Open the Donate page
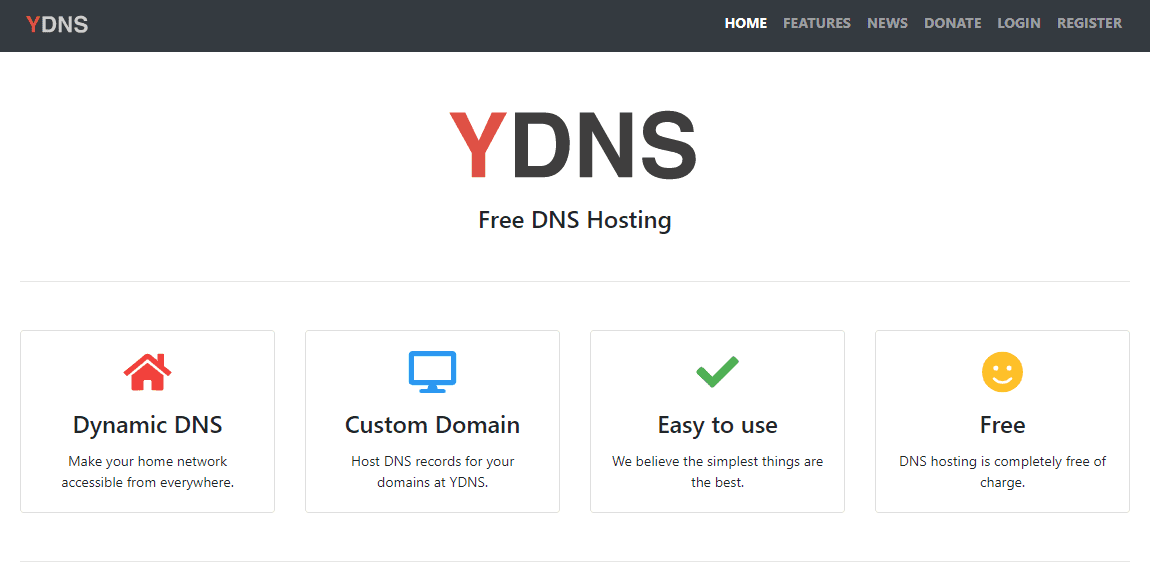1150x587 pixels. (x=952, y=23)
